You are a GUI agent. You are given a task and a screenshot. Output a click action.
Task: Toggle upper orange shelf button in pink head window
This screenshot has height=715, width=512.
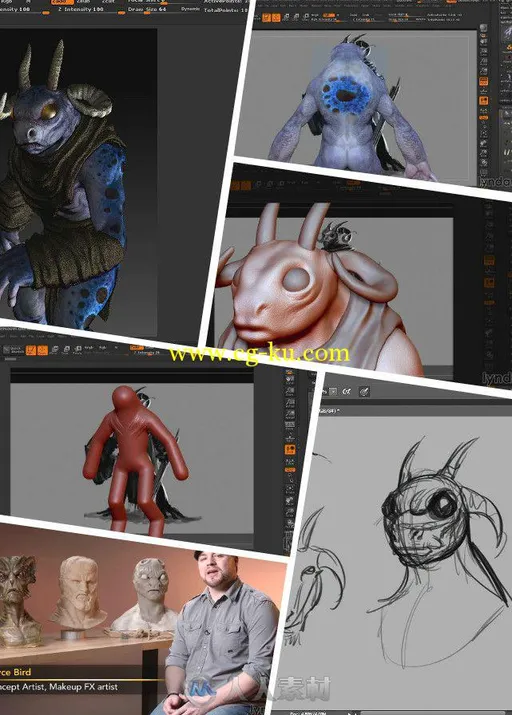pyautogui.click(x=489, y=260)
